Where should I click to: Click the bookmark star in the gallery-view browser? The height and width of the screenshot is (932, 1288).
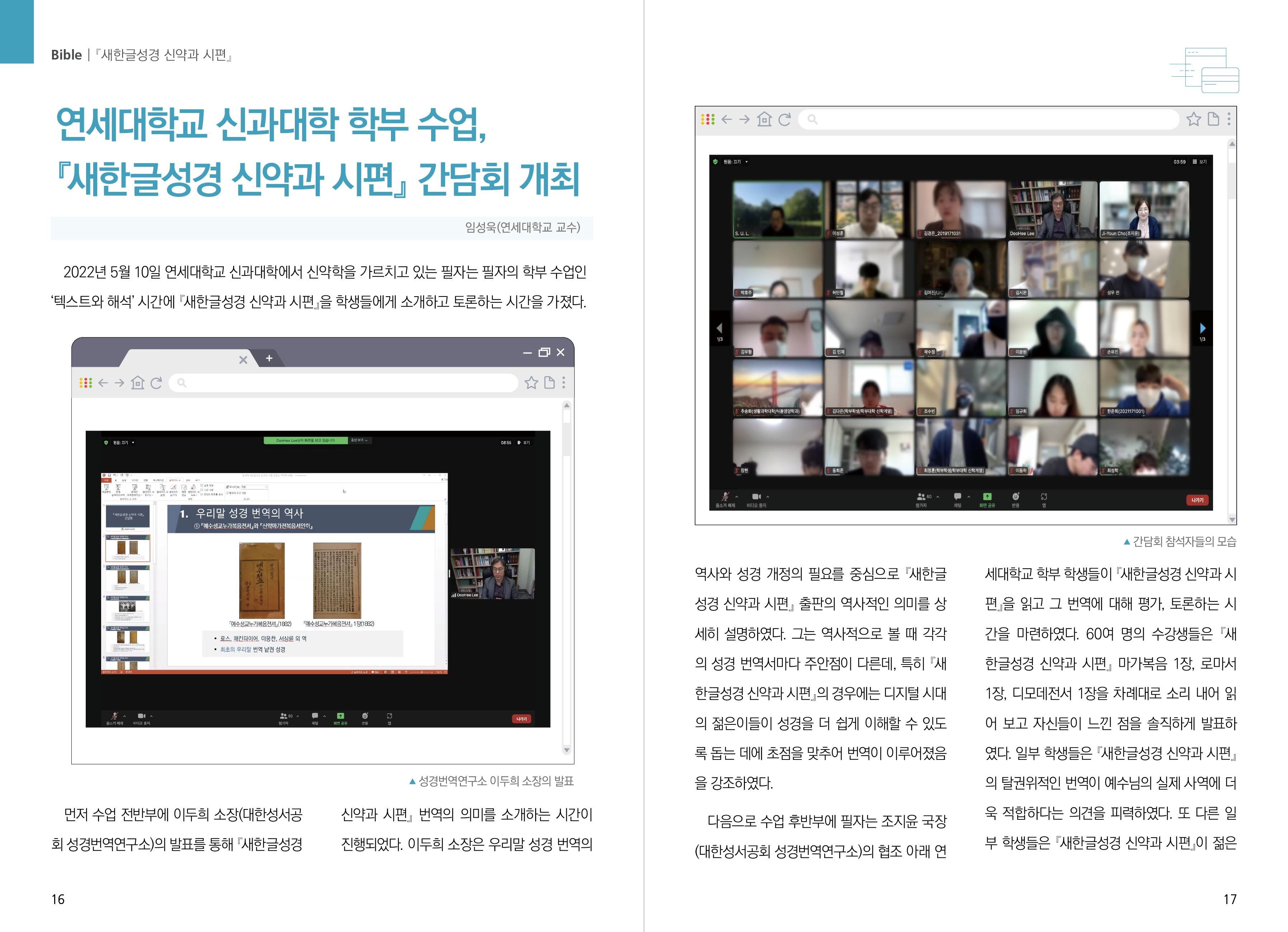[x=1194, y=119]
